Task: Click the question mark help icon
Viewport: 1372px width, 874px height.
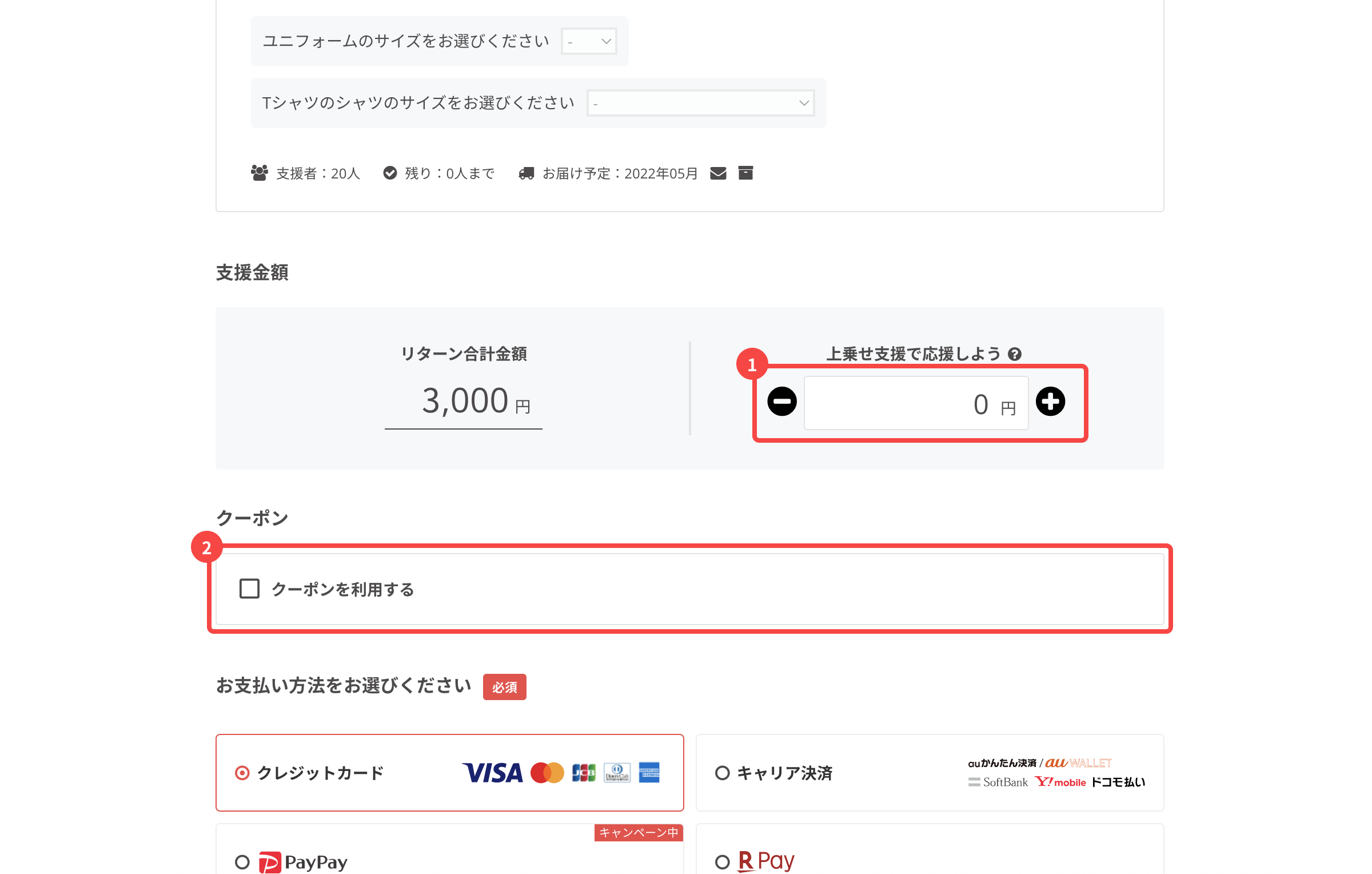Action: click(x=1015, y=354)
